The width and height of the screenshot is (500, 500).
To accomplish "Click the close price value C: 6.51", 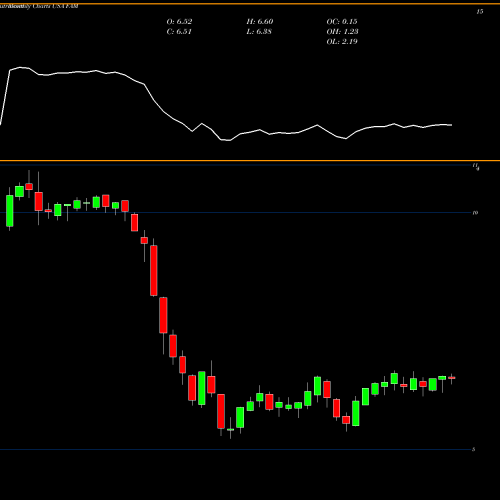I will click(179, 32).
